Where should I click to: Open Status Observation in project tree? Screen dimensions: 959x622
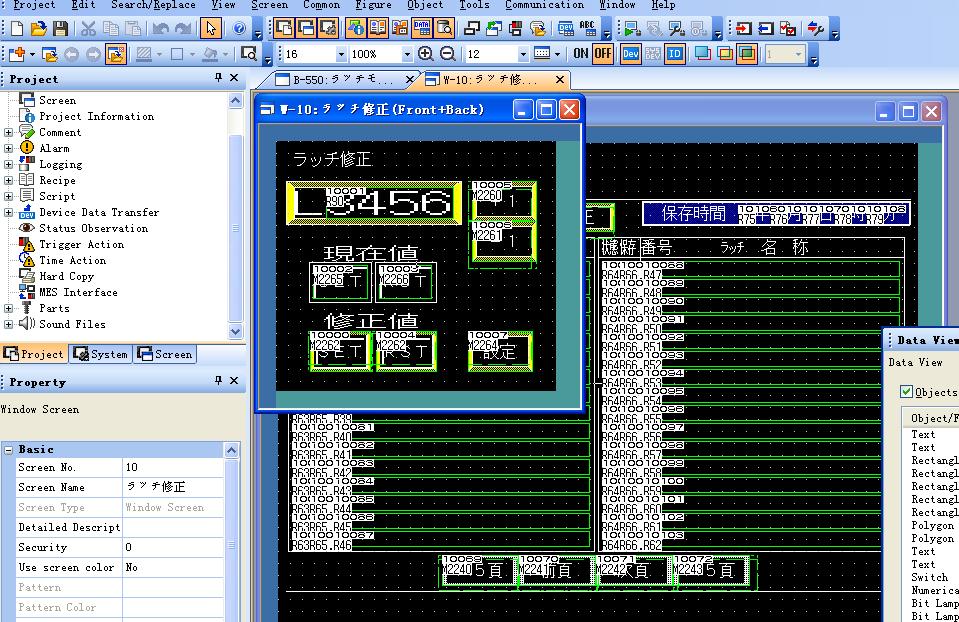pyautogui.click(x=93, y=228)
